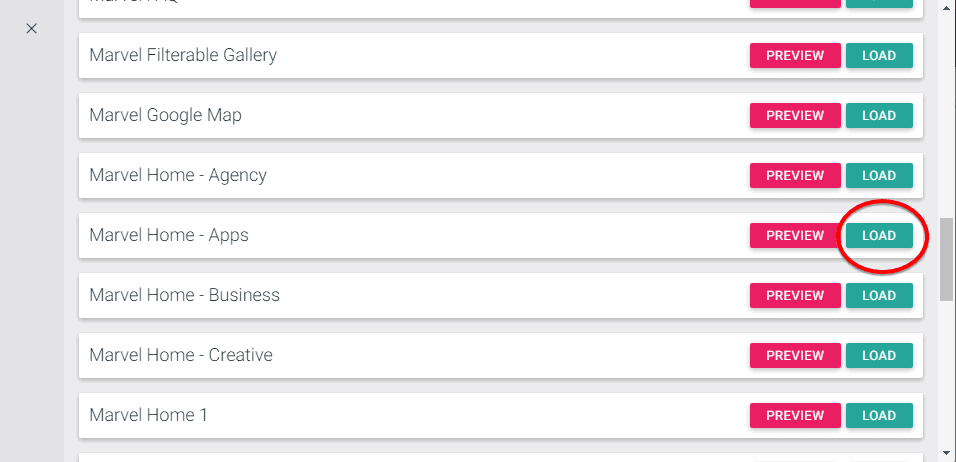Load the Marvel Home - Apps template
The image size is (956, 462).
click(x=879, y=236)
